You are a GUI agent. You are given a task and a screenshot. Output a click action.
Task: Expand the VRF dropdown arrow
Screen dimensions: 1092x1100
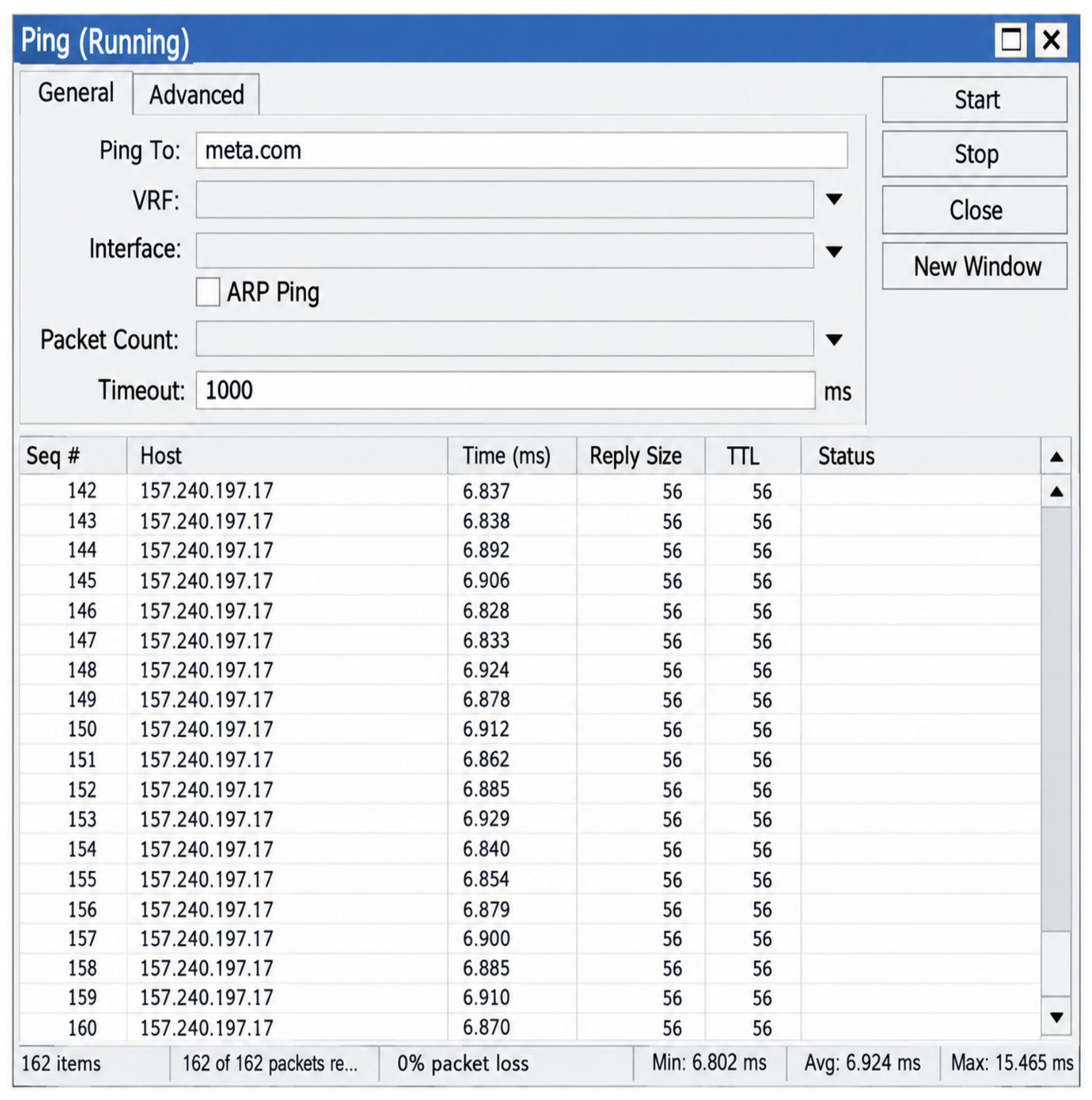pyautogui.click(x=834, y=199)
